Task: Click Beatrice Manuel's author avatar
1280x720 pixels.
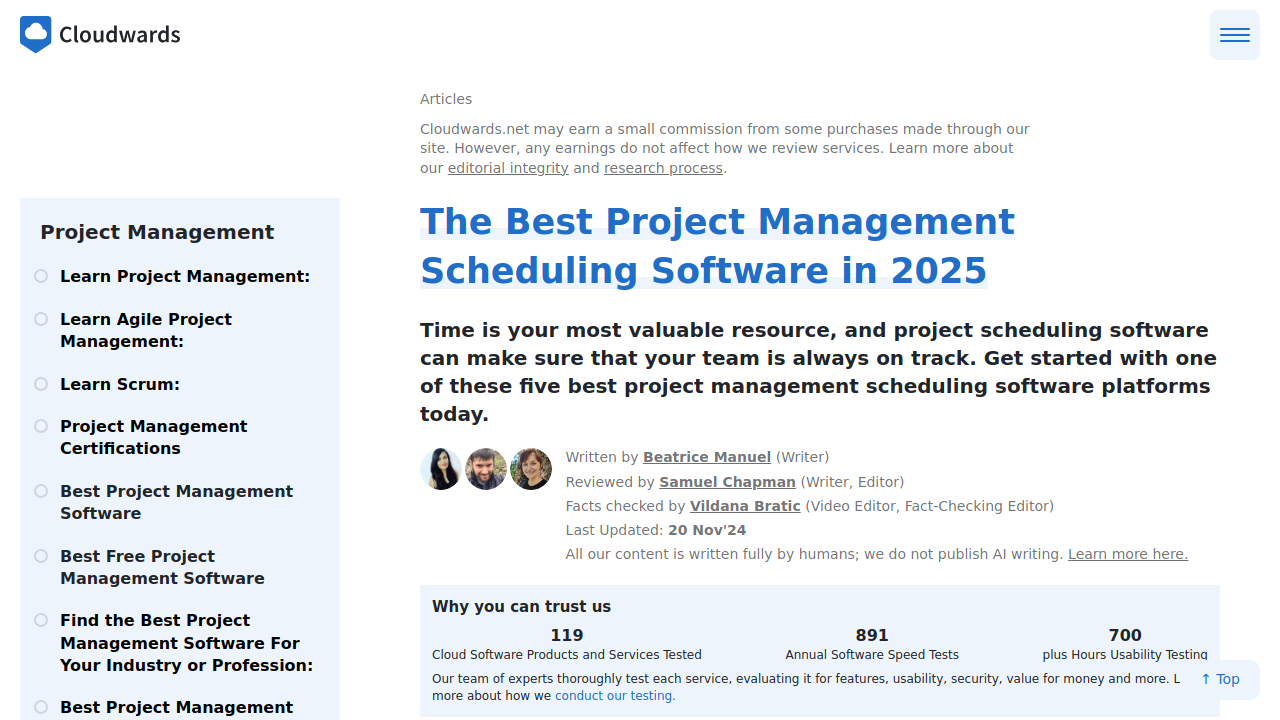Action: click(441, 469)
